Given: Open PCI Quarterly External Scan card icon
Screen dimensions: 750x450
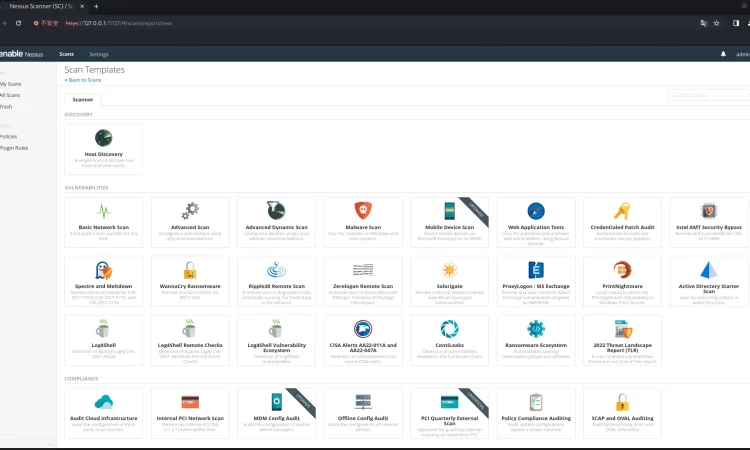Looking at the screenshot, I should point(449,402).
